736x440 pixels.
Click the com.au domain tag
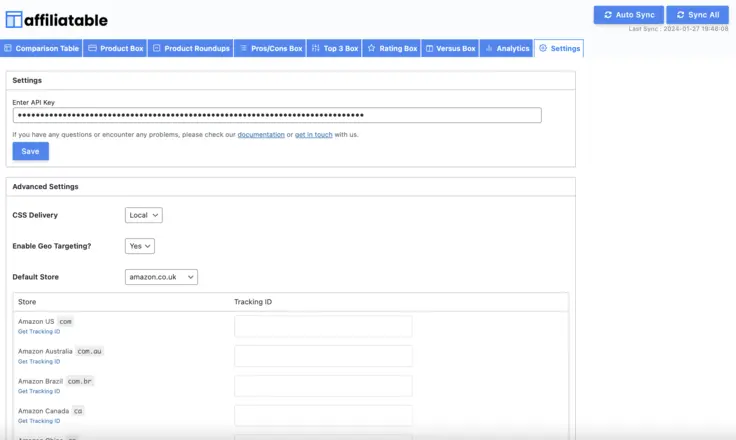(89, 351)
